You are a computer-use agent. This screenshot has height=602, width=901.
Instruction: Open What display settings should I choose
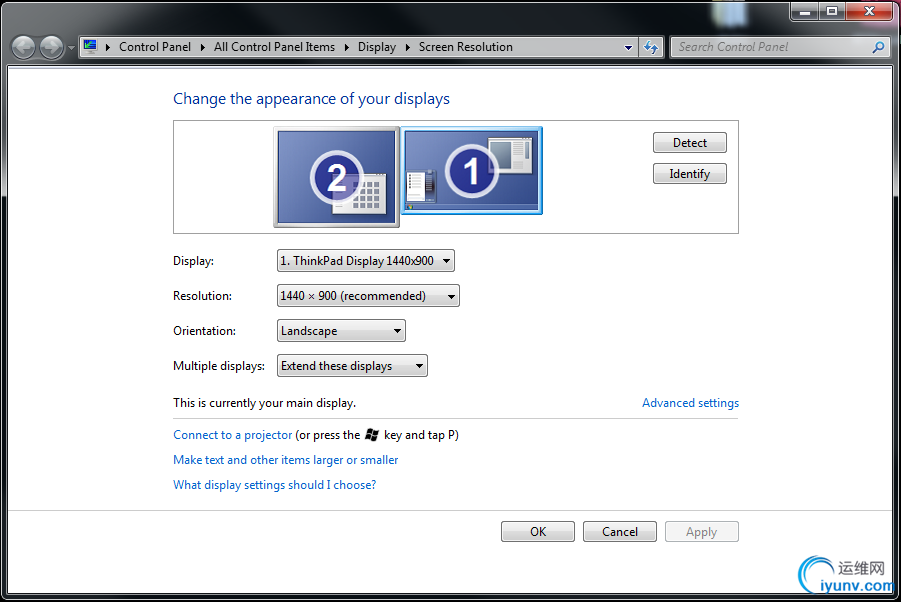pyautogui.click(x=275, y=485)
